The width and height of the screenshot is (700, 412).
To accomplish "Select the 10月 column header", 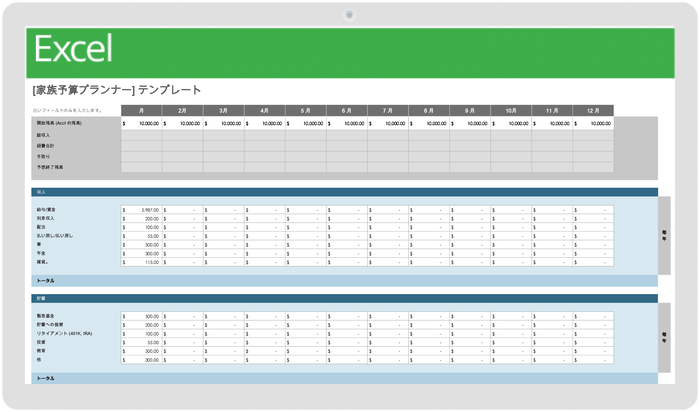I will click(511, 111).
